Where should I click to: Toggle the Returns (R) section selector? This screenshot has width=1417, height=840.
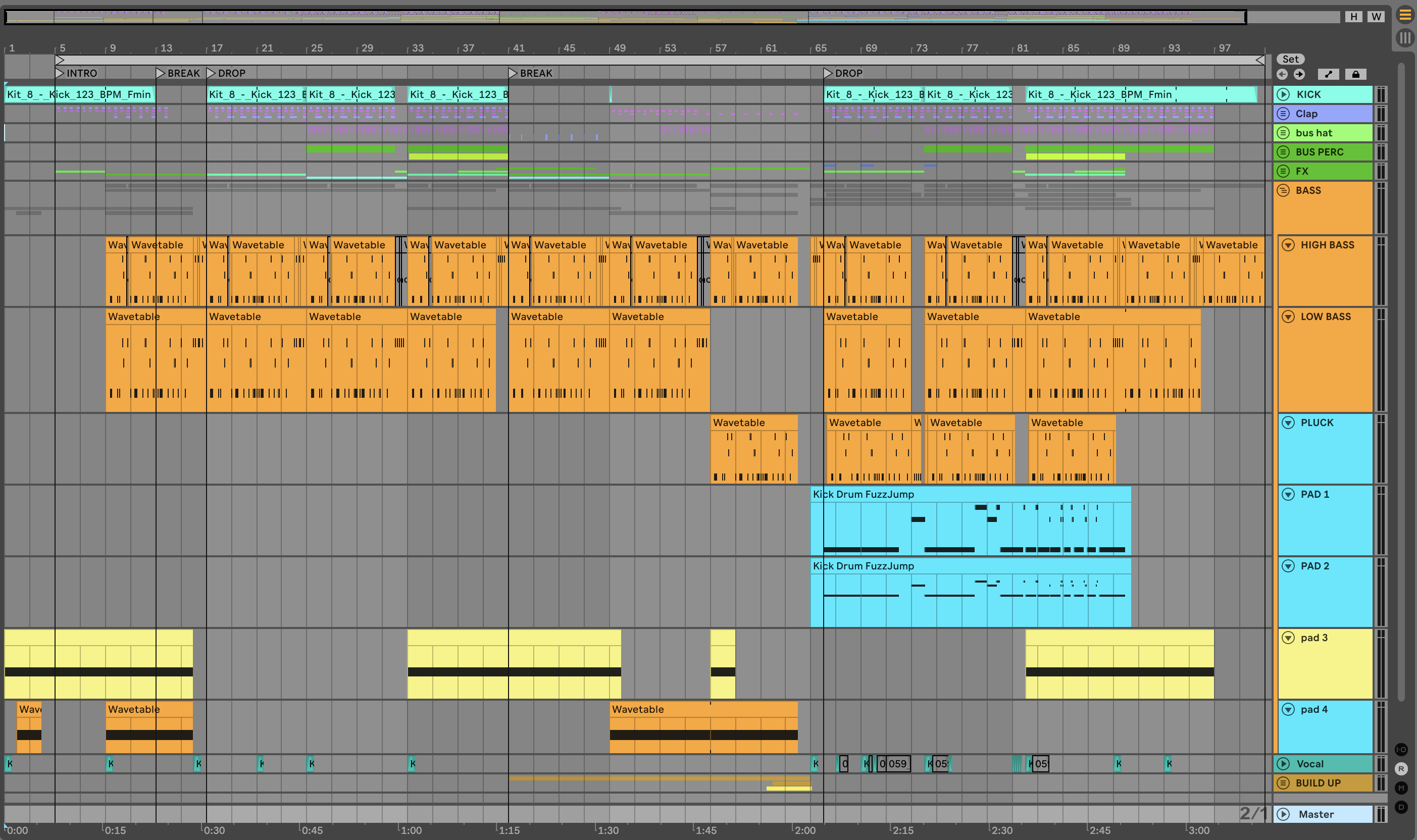point(1401,769)
